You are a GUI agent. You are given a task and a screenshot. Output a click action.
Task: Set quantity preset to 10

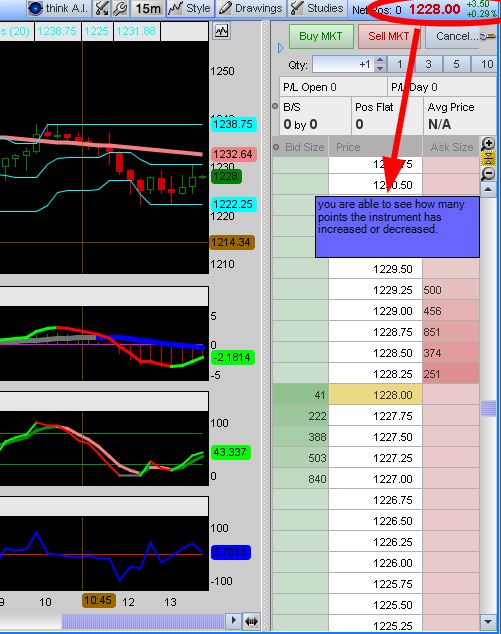486,64
